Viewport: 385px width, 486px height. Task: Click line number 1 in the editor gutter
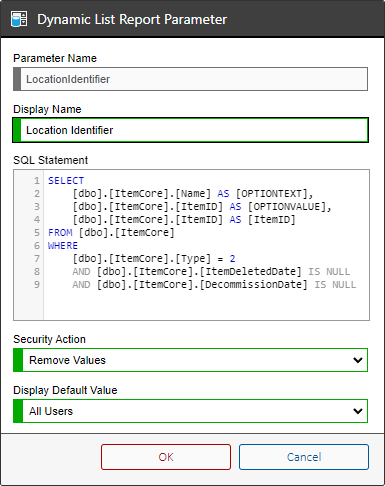tap(37, 181)
